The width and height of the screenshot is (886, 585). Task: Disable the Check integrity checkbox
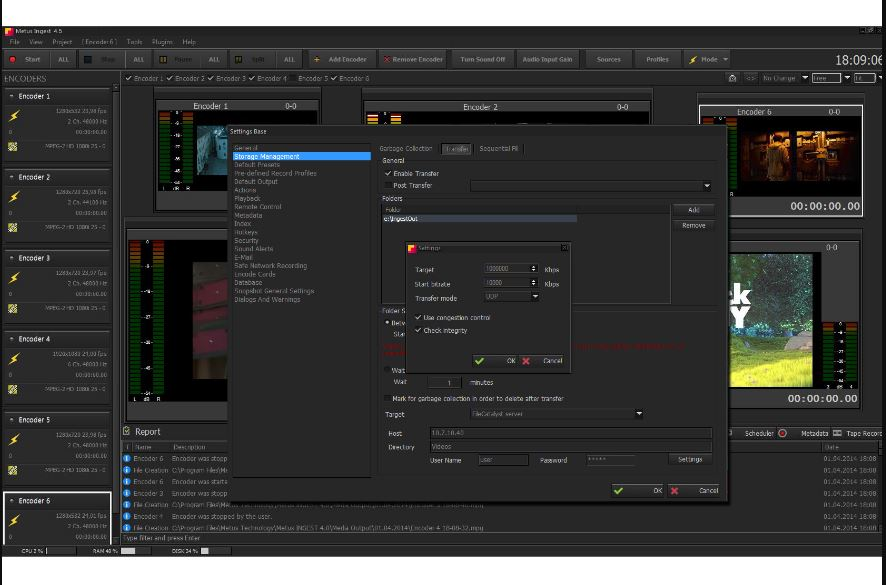click(418, 330)
